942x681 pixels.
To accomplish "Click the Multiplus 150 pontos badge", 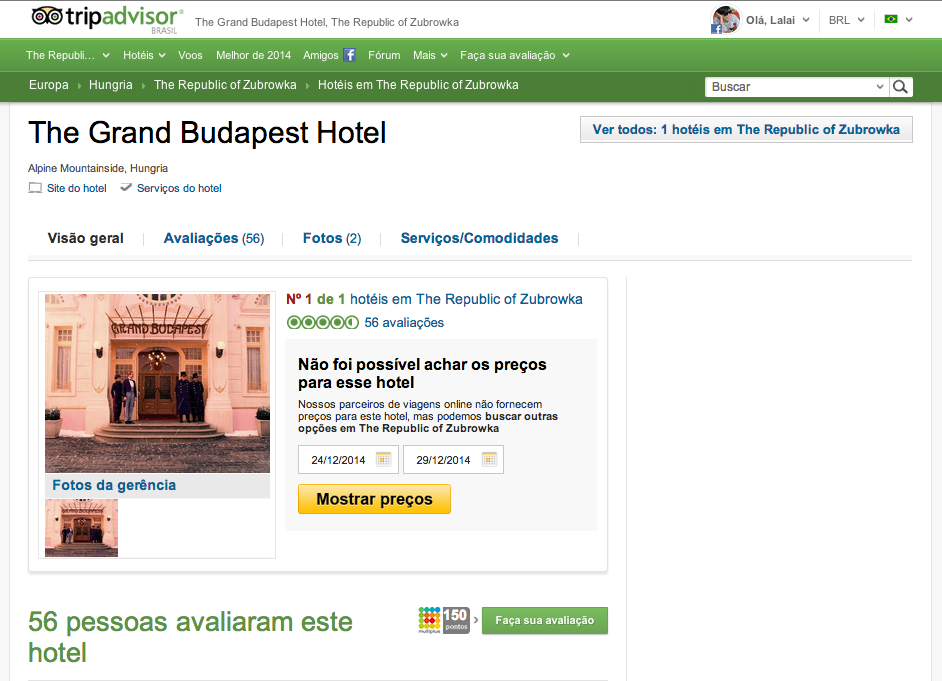I will (444, 620).
